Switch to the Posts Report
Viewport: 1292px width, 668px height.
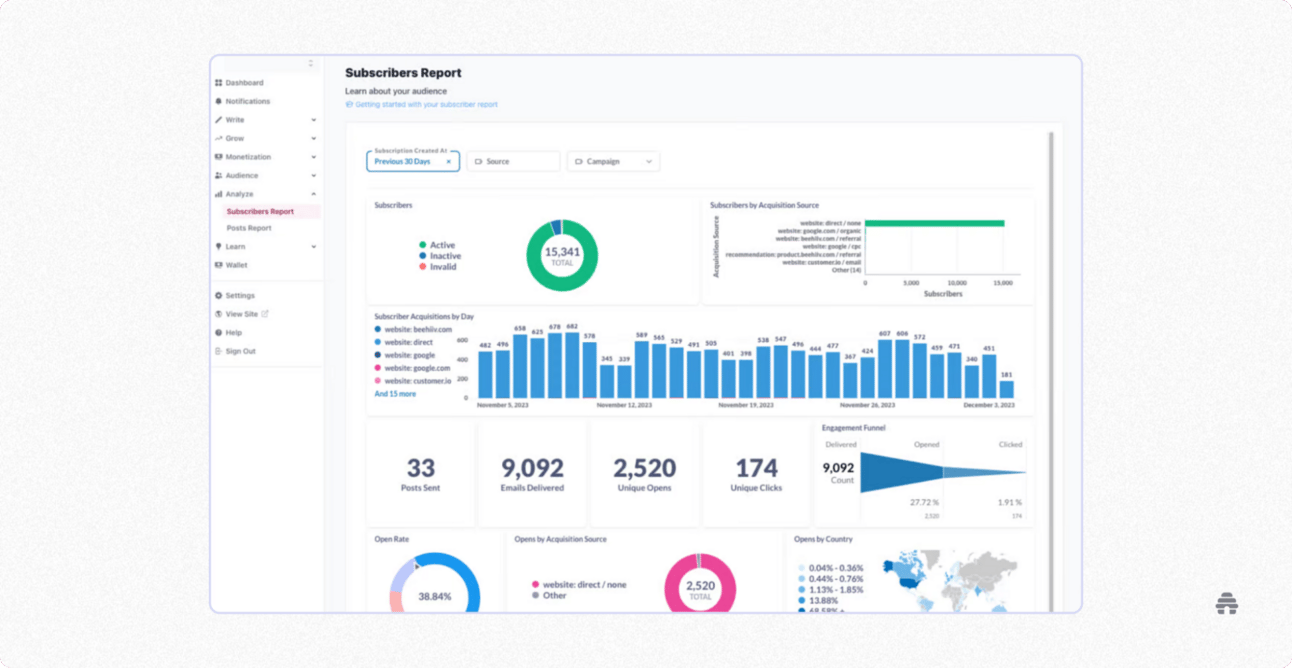pyautogui.click(x=248, y=228)
